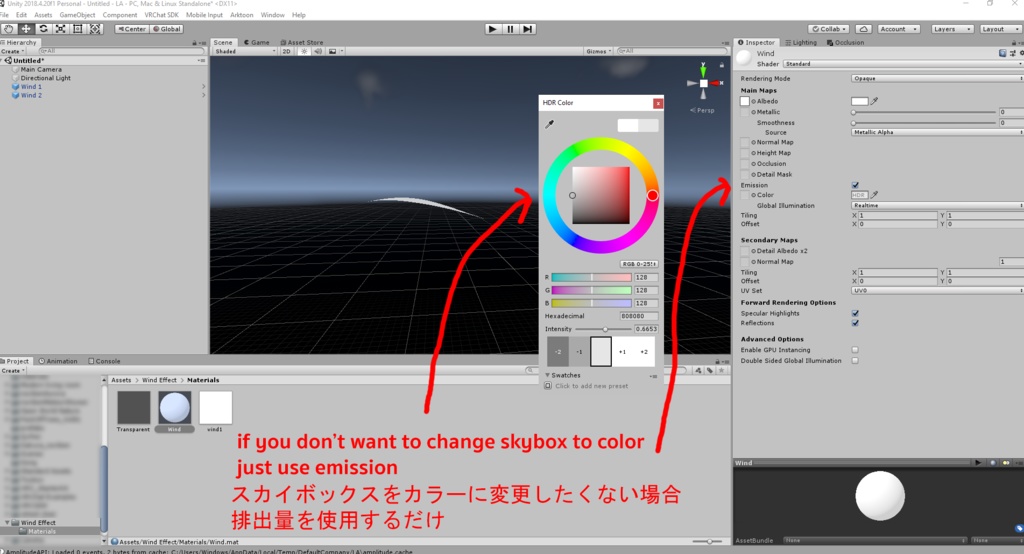Switch to the Lighting tab
Image resolution: width=1024 pixels, height=554 pixels.
[x=801, y=42]
